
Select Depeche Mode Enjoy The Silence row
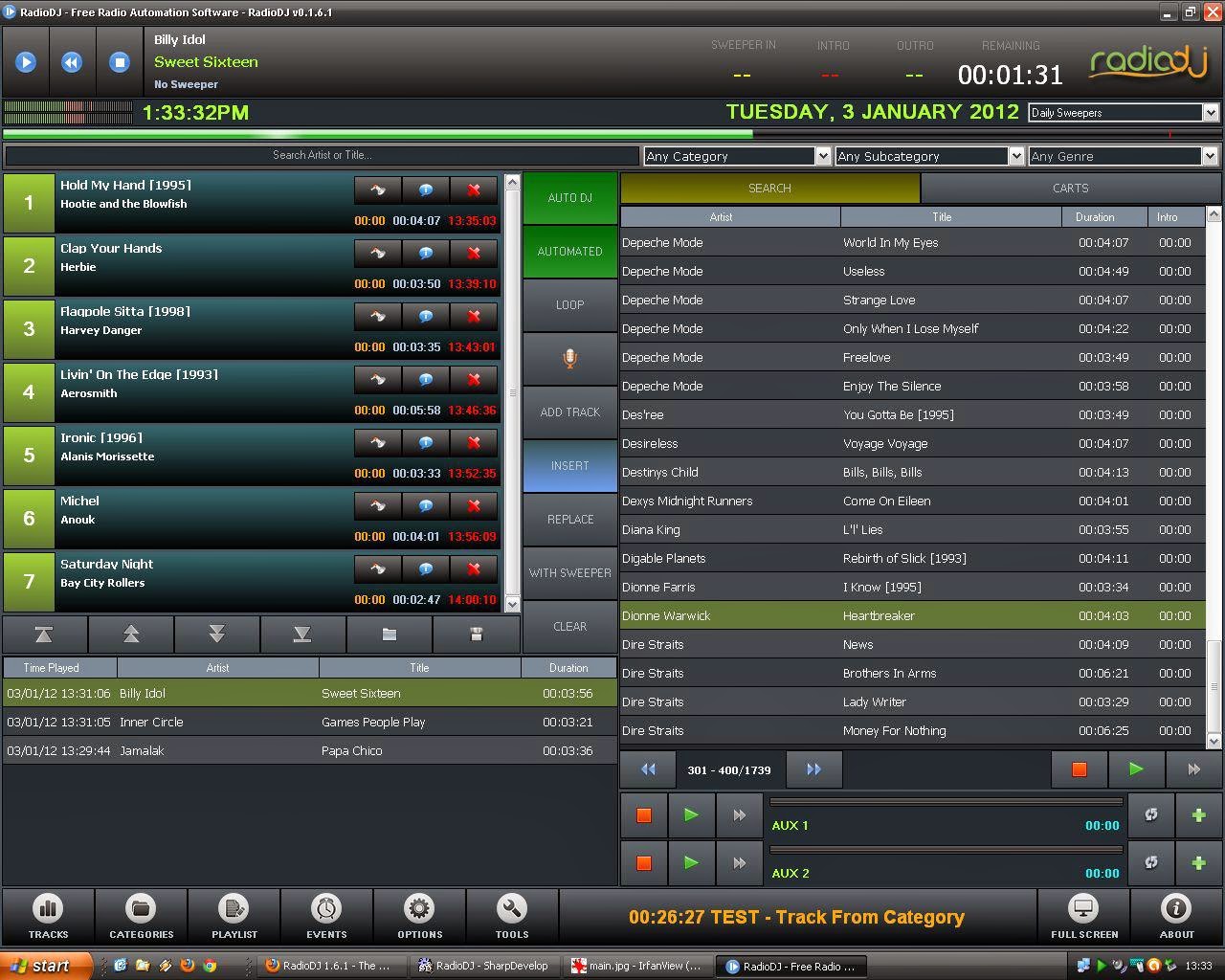(912, 387)
